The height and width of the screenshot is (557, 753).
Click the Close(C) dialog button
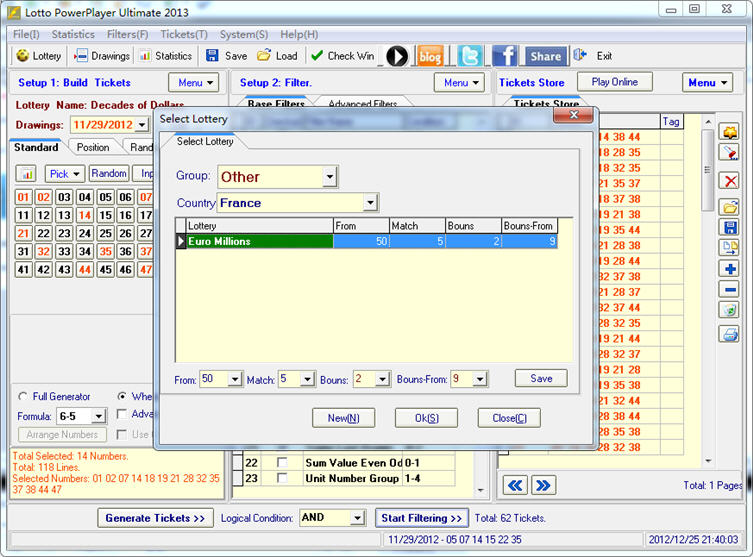coord(509,418)
